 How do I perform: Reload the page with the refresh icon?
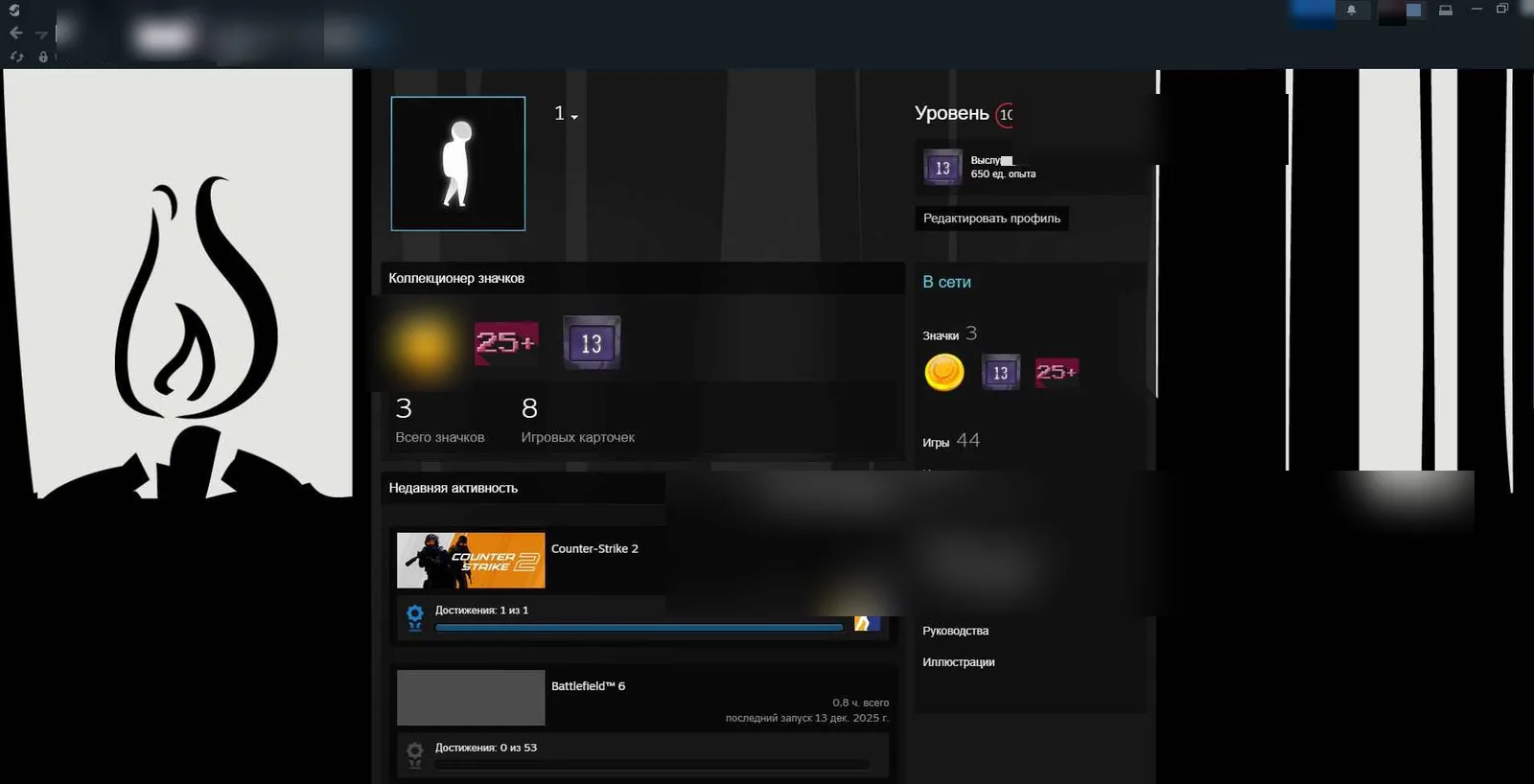point(16,57)
